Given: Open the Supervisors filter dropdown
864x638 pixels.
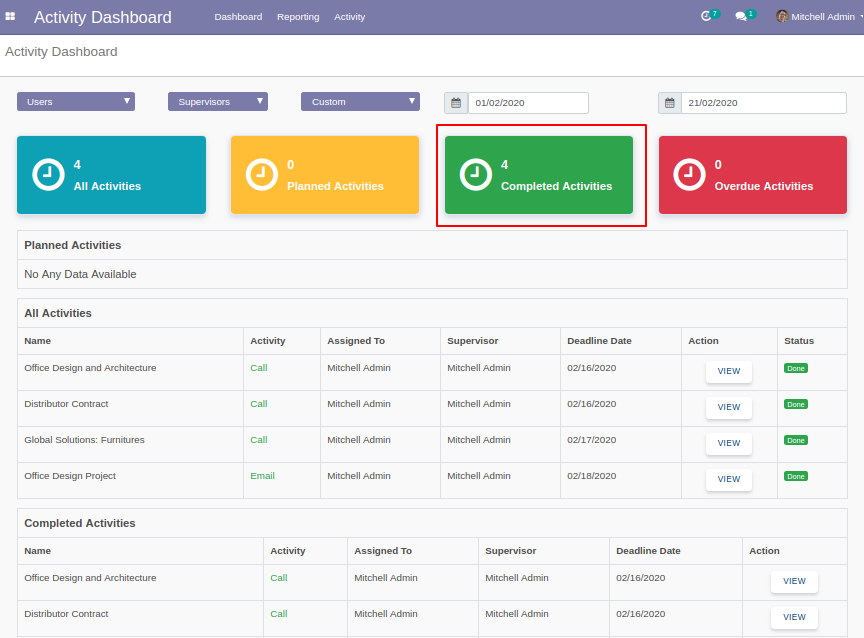Looking at the screenshot, I should pos(218,101).
